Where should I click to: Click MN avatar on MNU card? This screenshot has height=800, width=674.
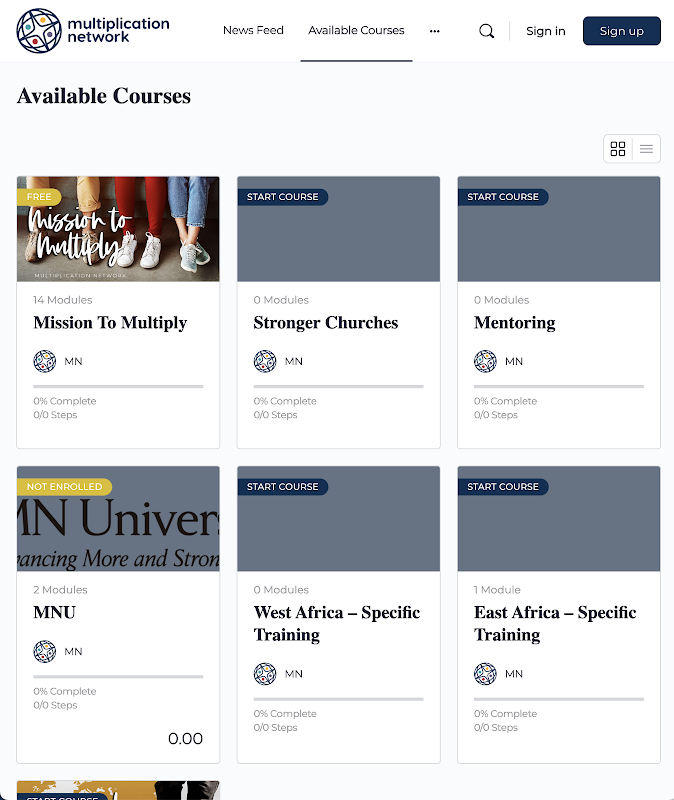[44, 651]
